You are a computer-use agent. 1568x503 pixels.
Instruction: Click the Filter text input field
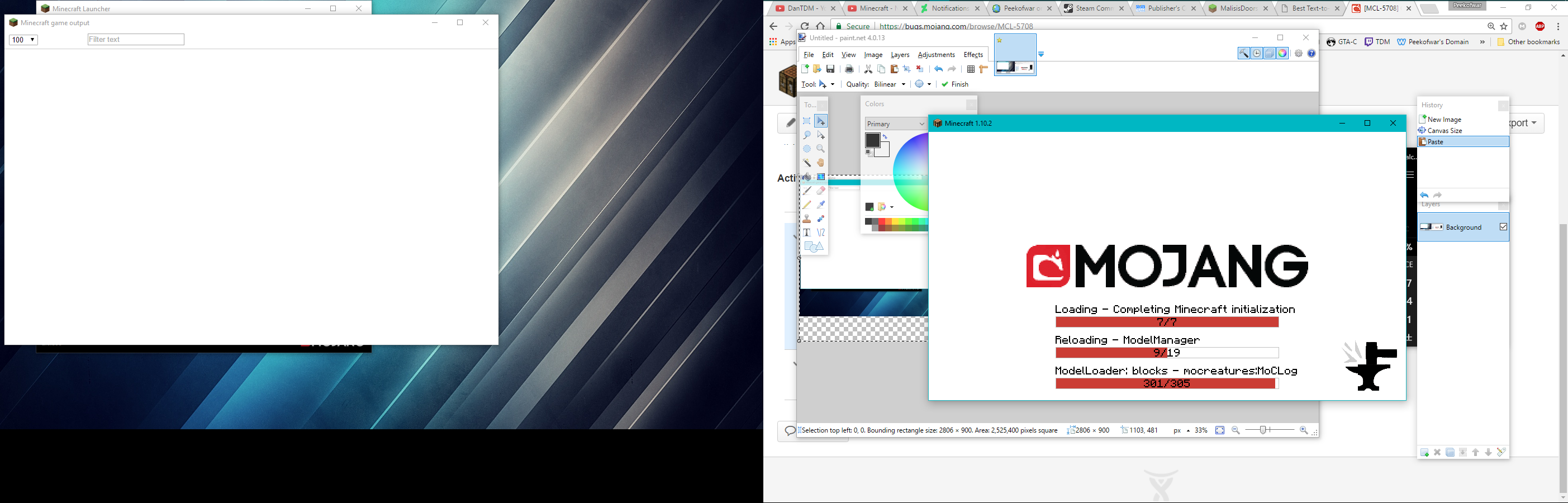tap(136, 40)
